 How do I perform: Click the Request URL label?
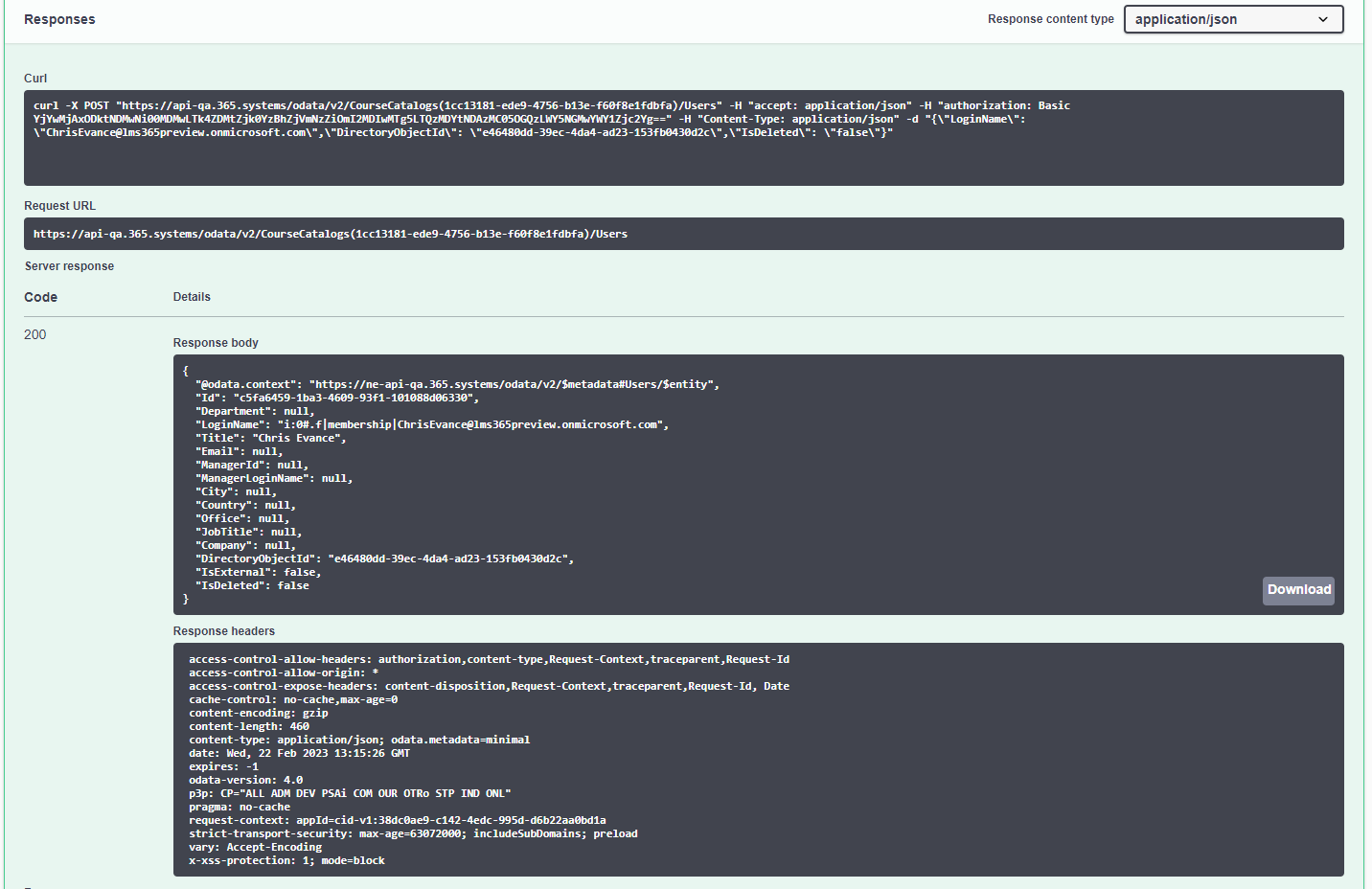click(x=59, y=206)
